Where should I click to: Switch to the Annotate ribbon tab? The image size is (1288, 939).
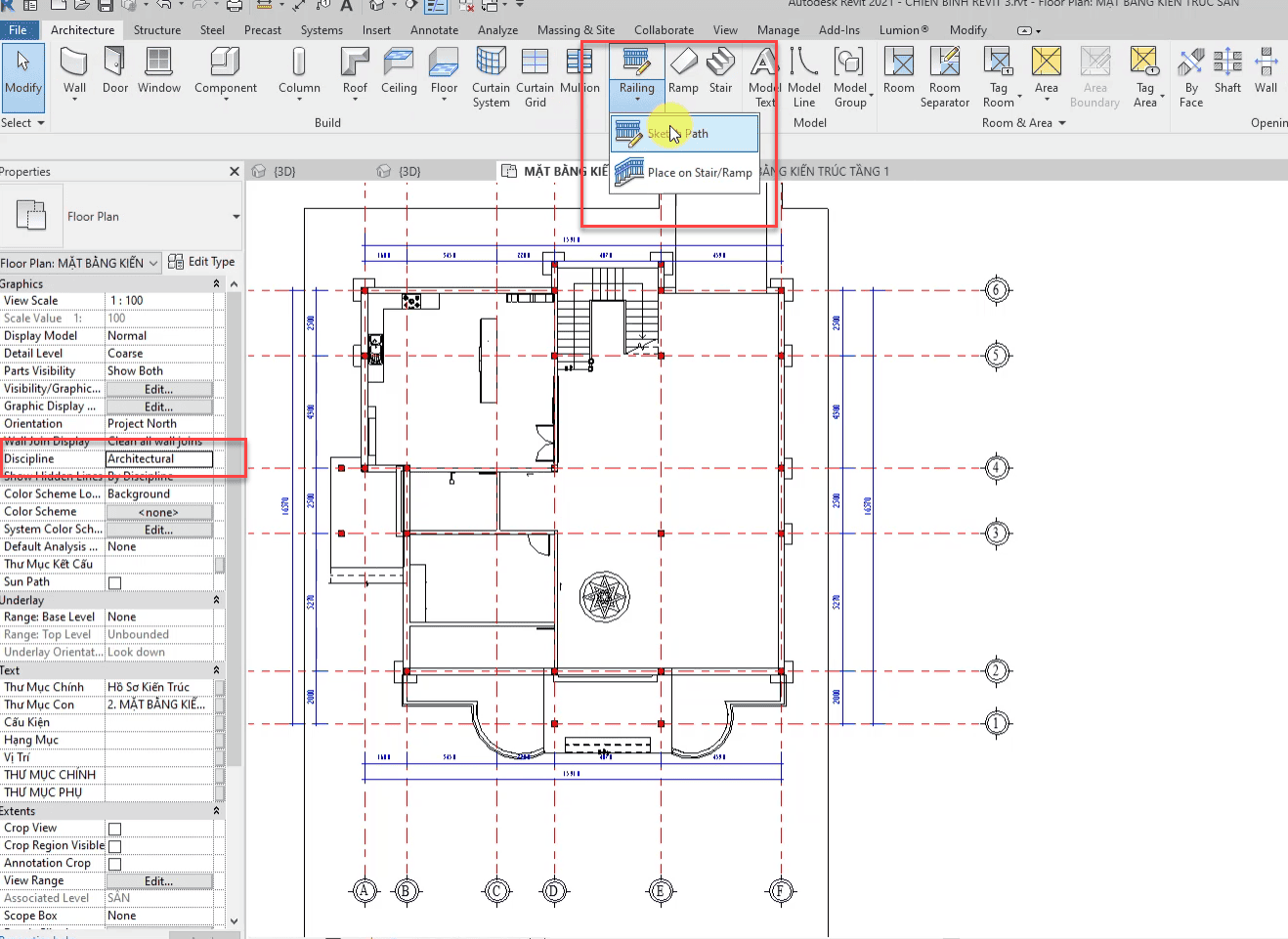[x=434, y=30]
